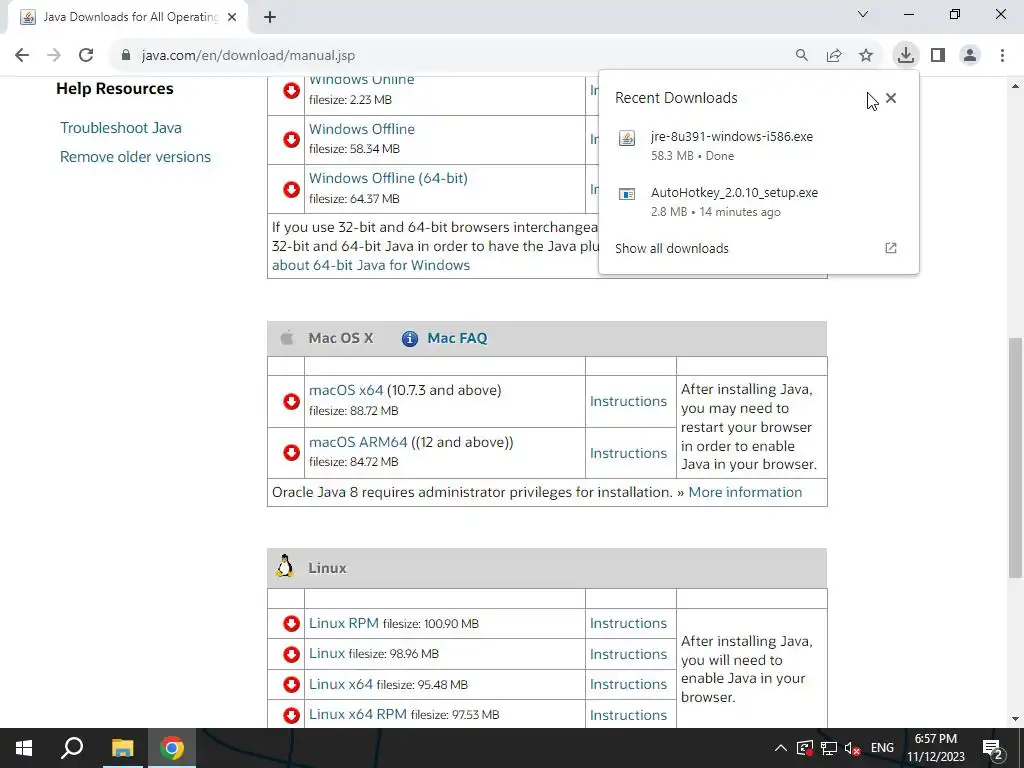This screenshot has height=768, width=1024.
Task: Click the address bar URL
Action: point(248,56)
